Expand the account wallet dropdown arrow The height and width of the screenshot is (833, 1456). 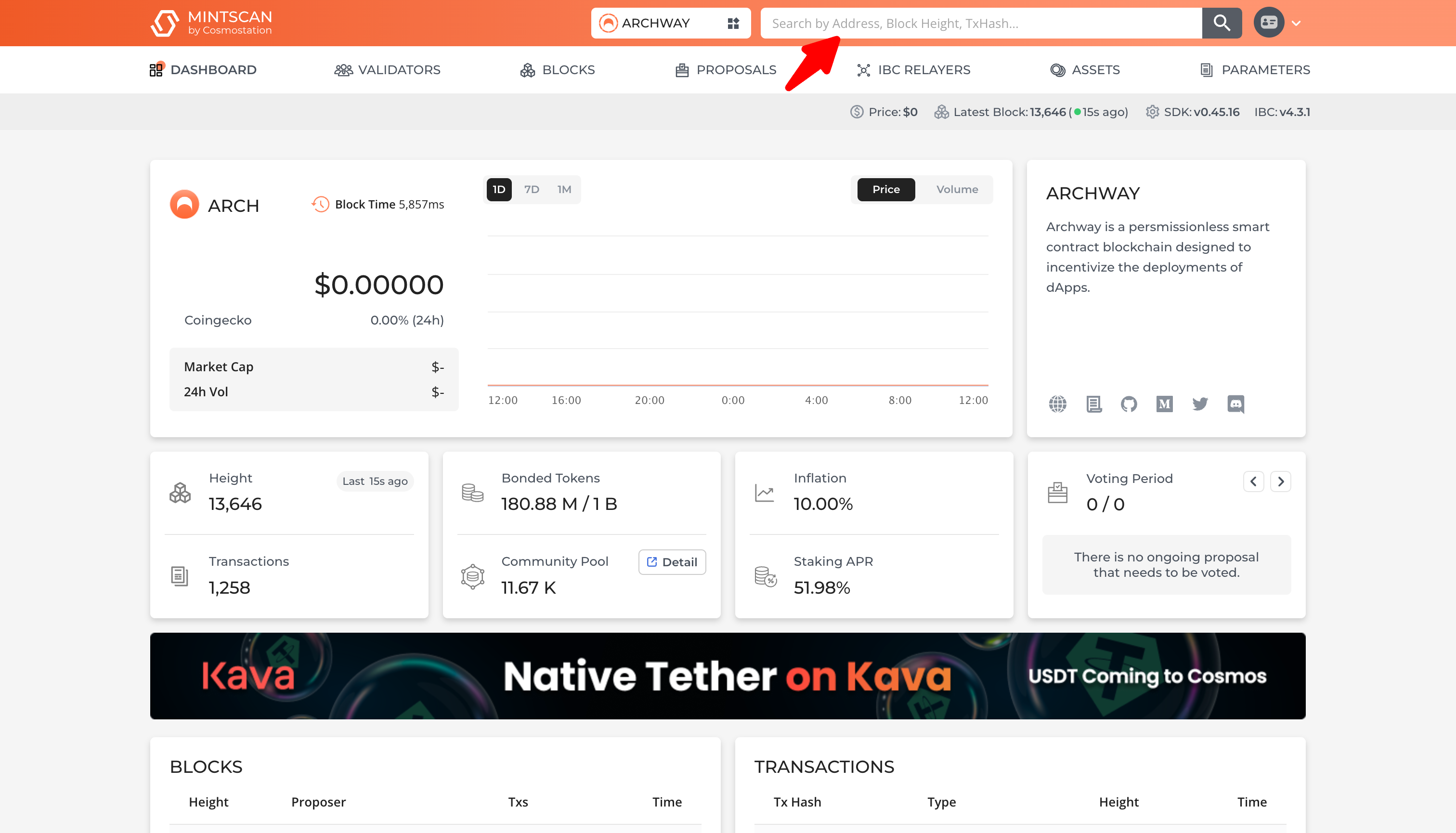click(1296, 24)
